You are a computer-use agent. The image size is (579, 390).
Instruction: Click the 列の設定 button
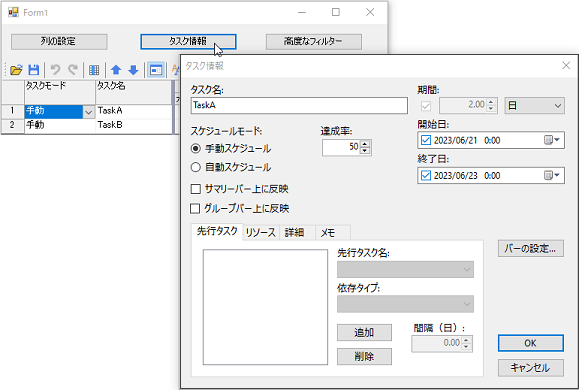tap(59, 41)
